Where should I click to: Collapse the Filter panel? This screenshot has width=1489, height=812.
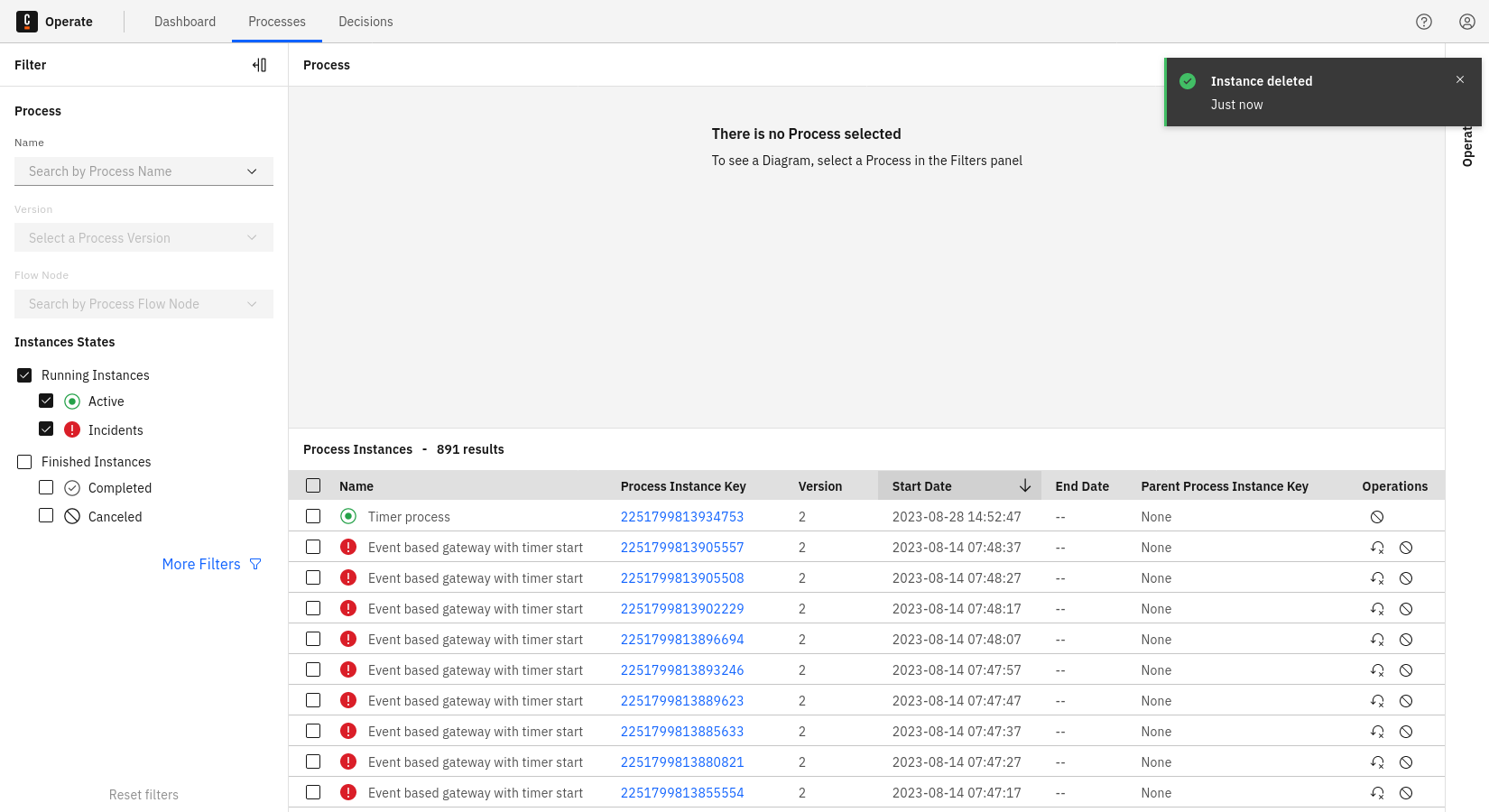(x=260, y=64)
